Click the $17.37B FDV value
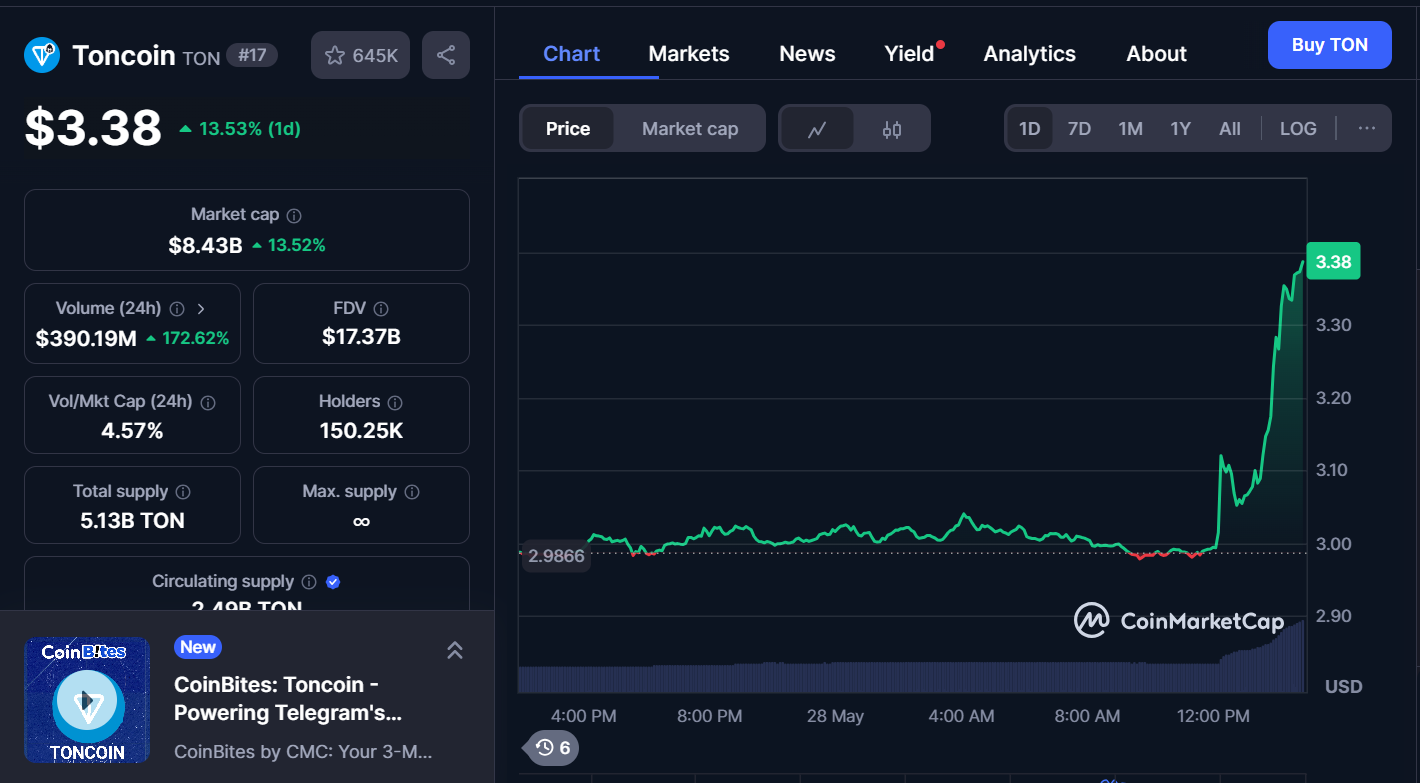Viewport: 1420px width, 783px height. 361,337
